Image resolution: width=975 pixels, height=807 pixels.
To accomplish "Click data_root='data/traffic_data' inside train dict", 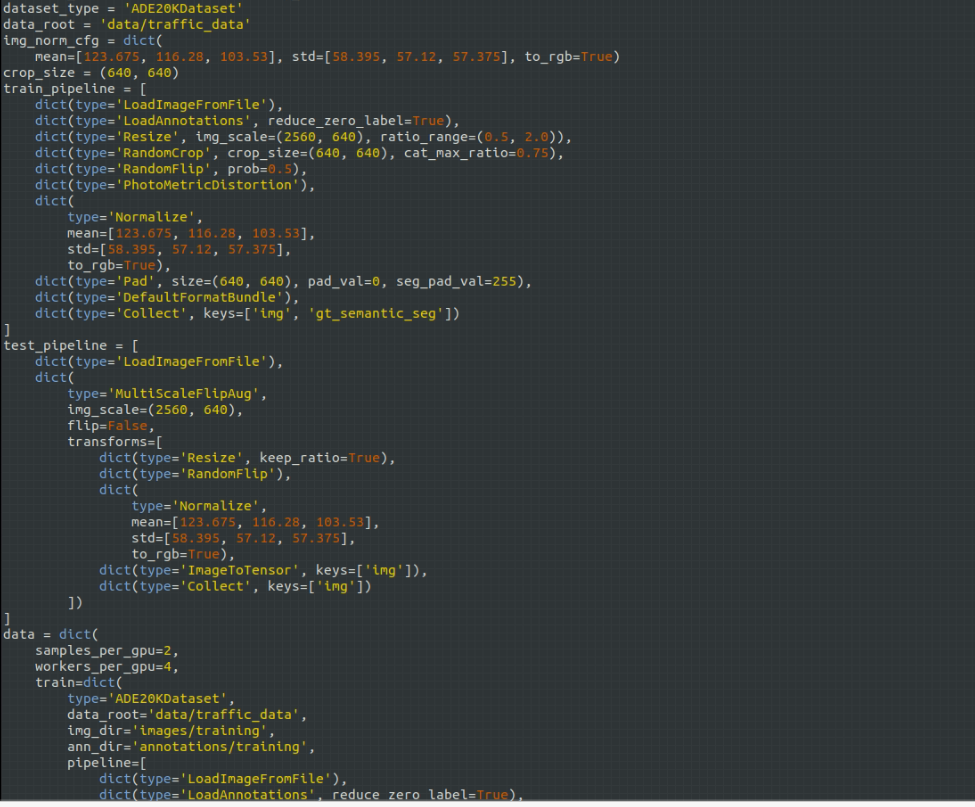I will click(x=187, y=715).
